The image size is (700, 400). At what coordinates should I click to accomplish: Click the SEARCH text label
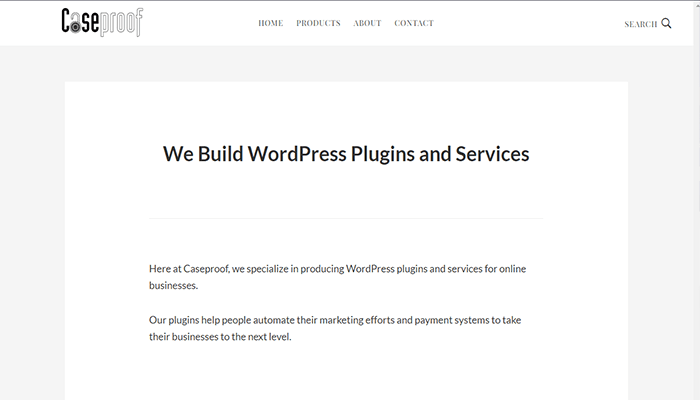pos(640,24)
